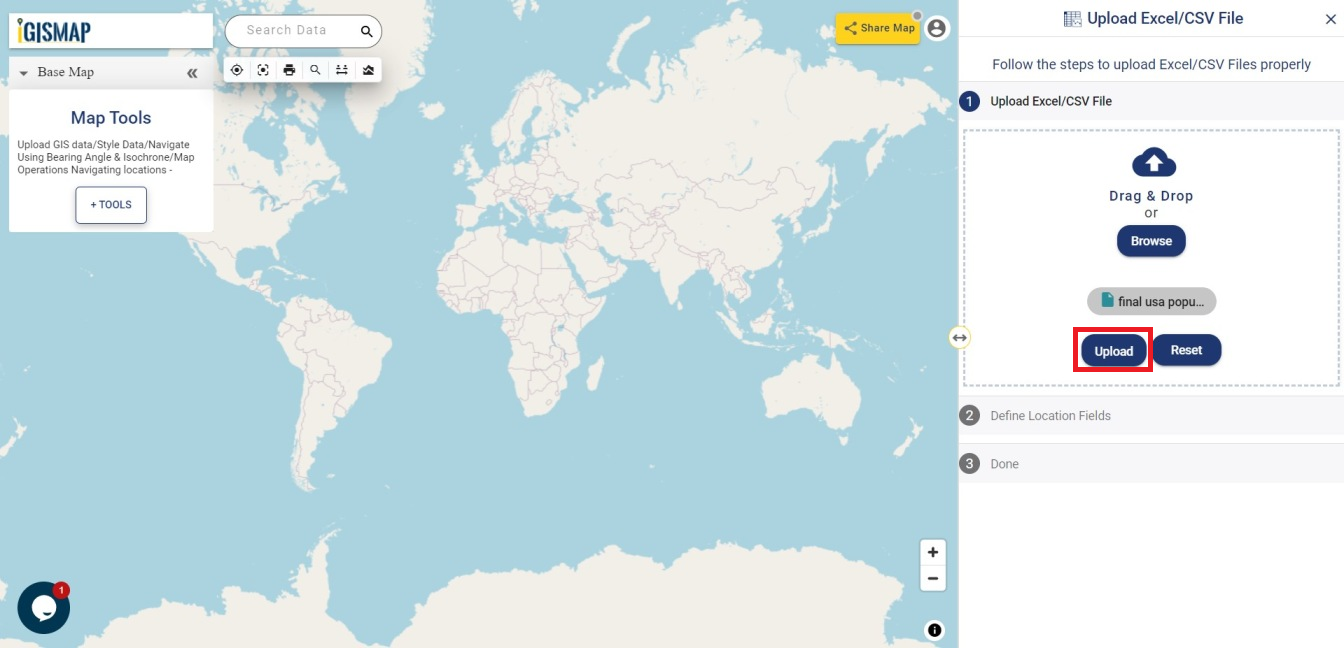Collapse the left panel using double chevron
This screenshot has height=648, width=1344.
click(x=191, y=72)
